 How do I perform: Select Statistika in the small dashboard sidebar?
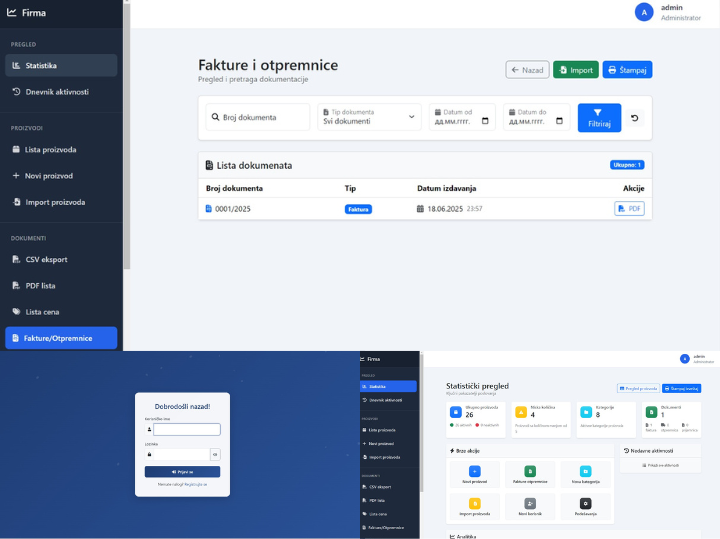click(x=388, y=387)
